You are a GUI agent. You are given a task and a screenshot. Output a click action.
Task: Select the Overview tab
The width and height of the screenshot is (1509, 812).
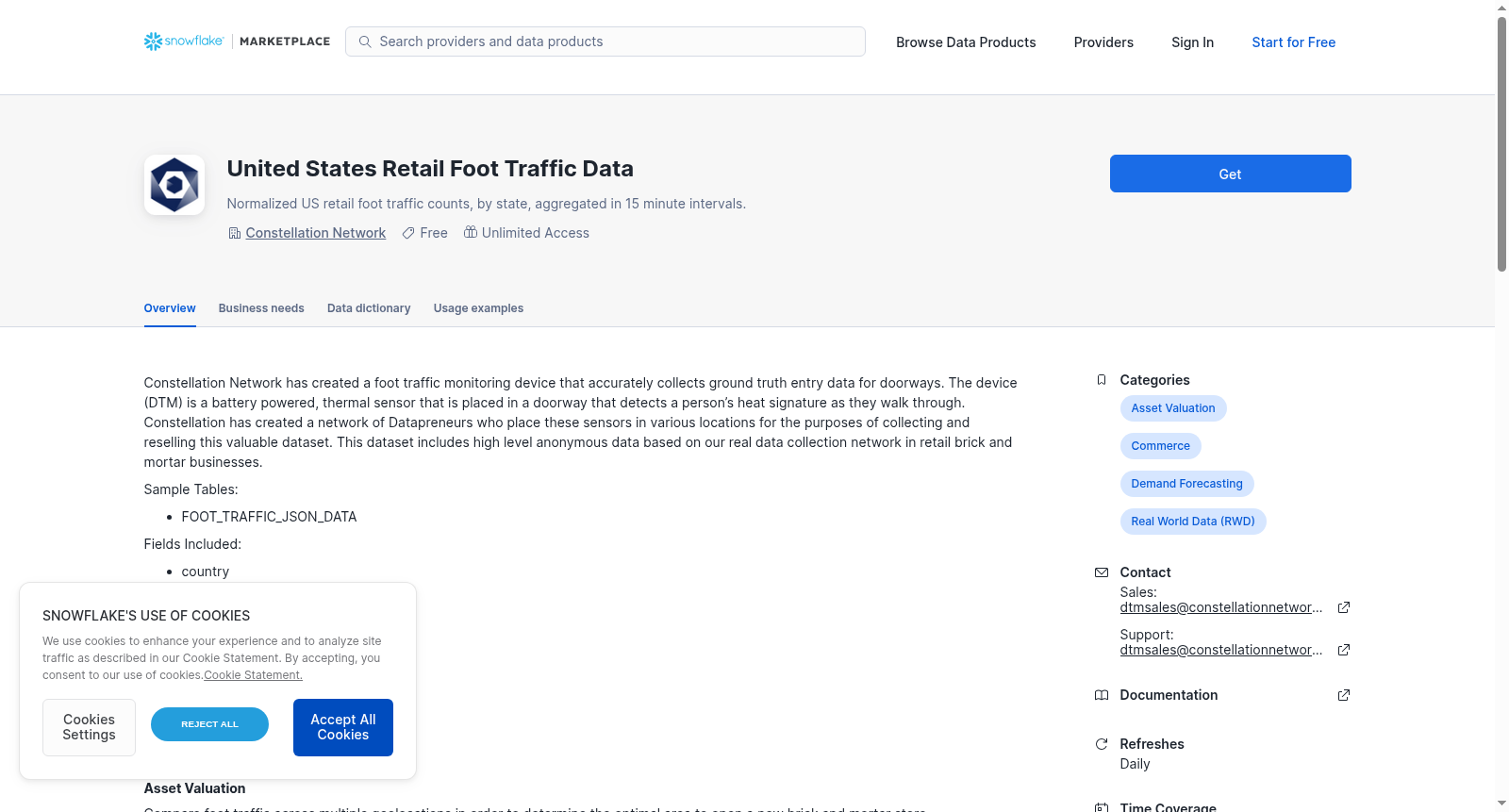[170, 308]
